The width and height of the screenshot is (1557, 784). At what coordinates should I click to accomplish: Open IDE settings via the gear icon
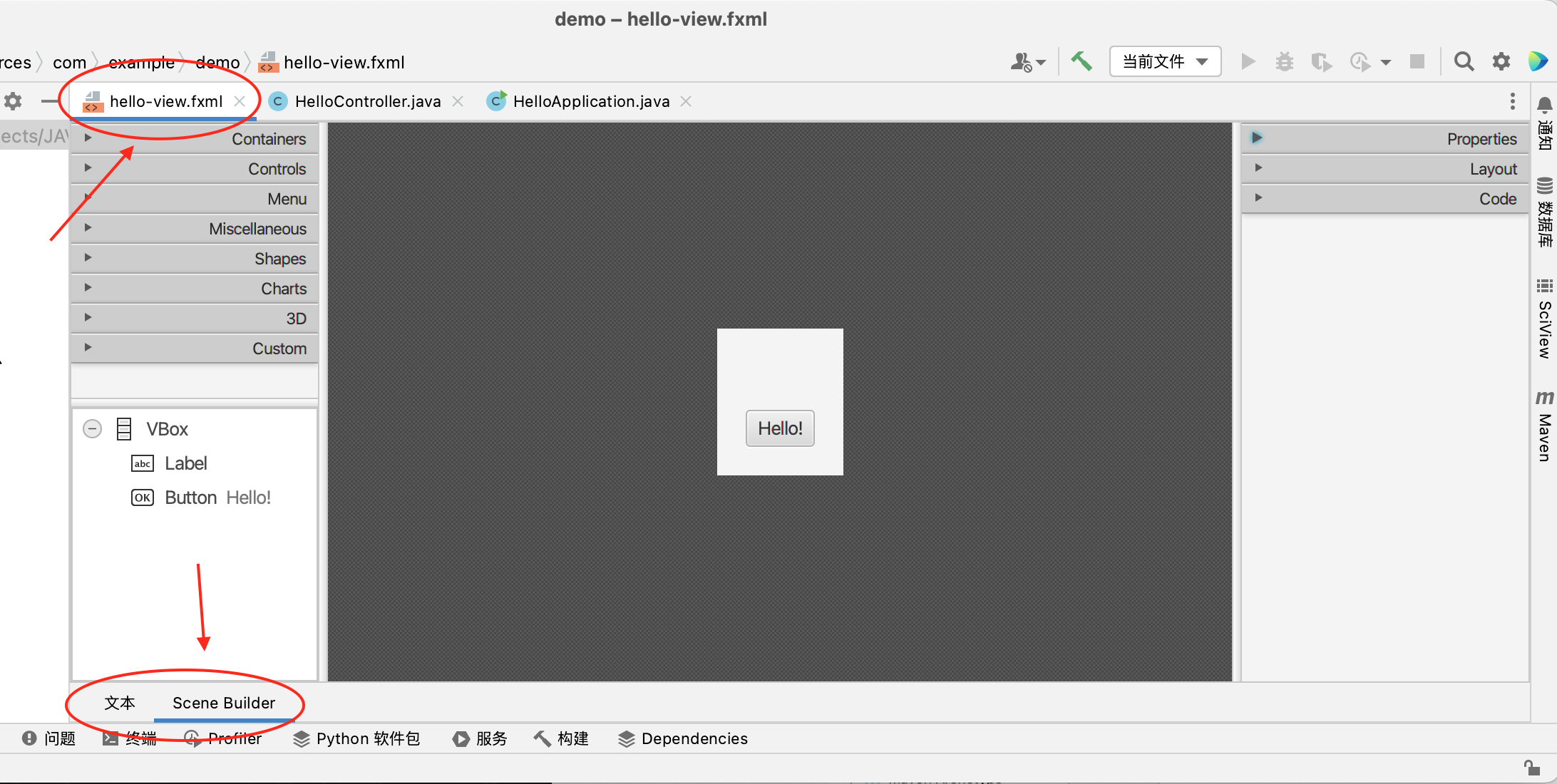tap(1501, 62)
